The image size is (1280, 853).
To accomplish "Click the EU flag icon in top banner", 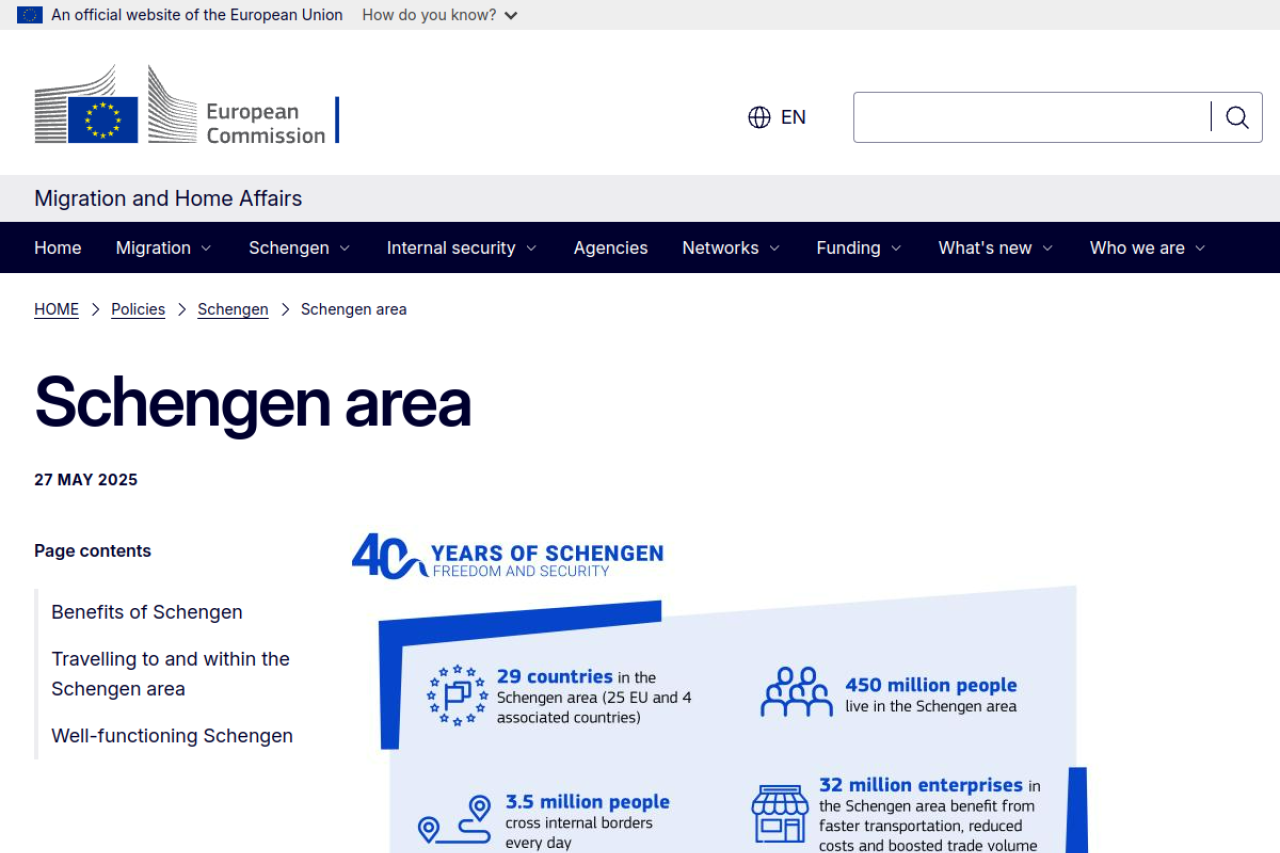I will click(x=30, y=15).
